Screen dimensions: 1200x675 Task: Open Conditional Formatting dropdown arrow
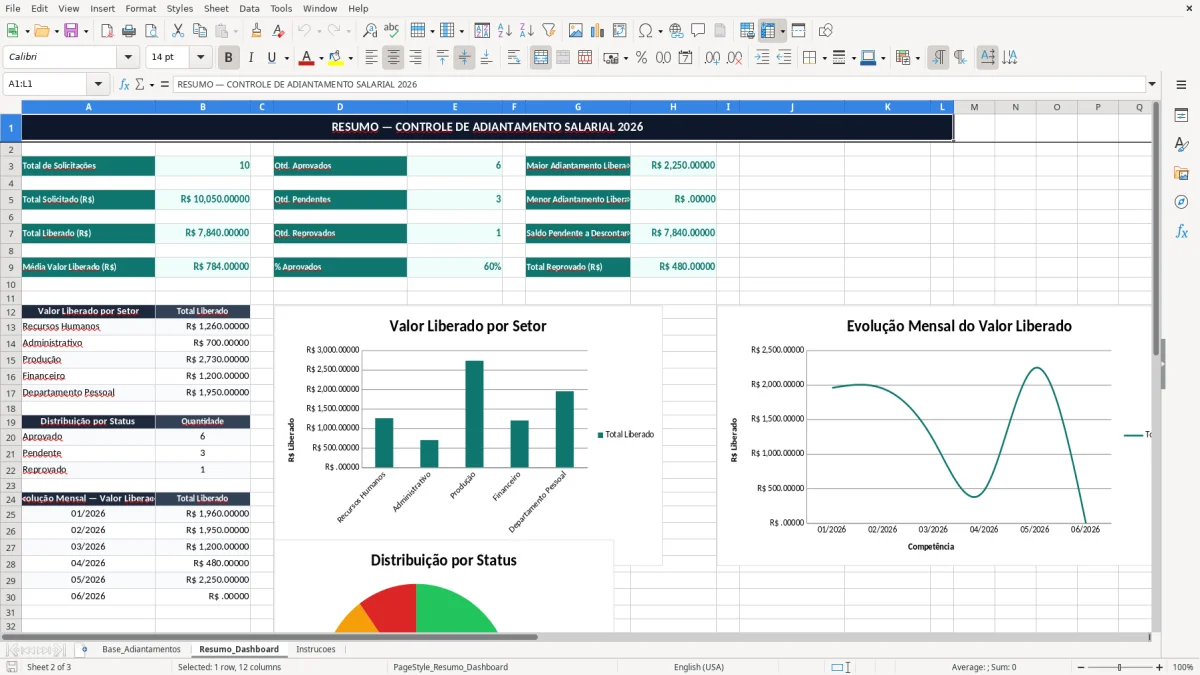point(918,58)
